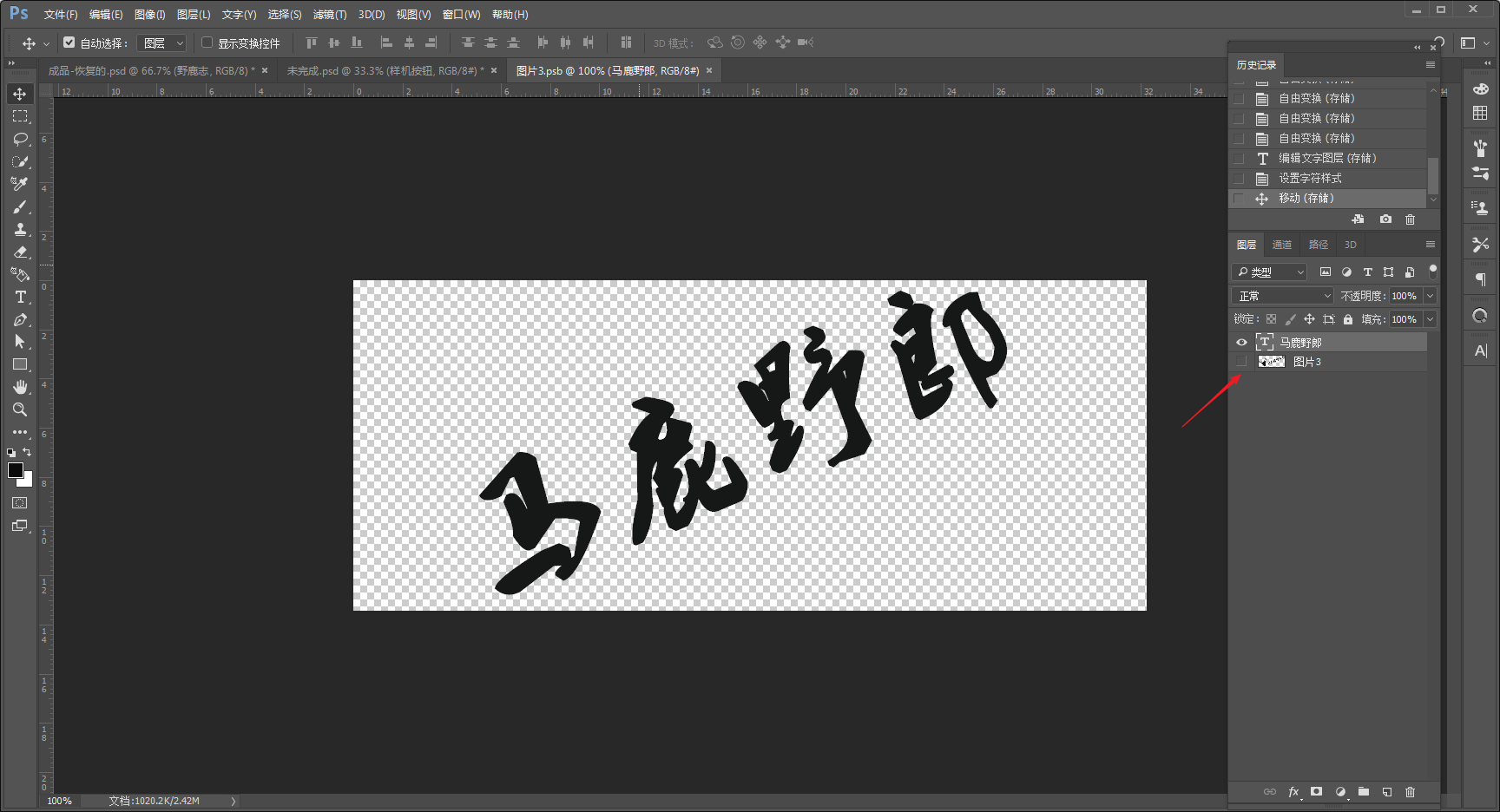Toggle Quick Mask mode icon
Viewport: 1500px width, 812px height.
tap(20, 503)
